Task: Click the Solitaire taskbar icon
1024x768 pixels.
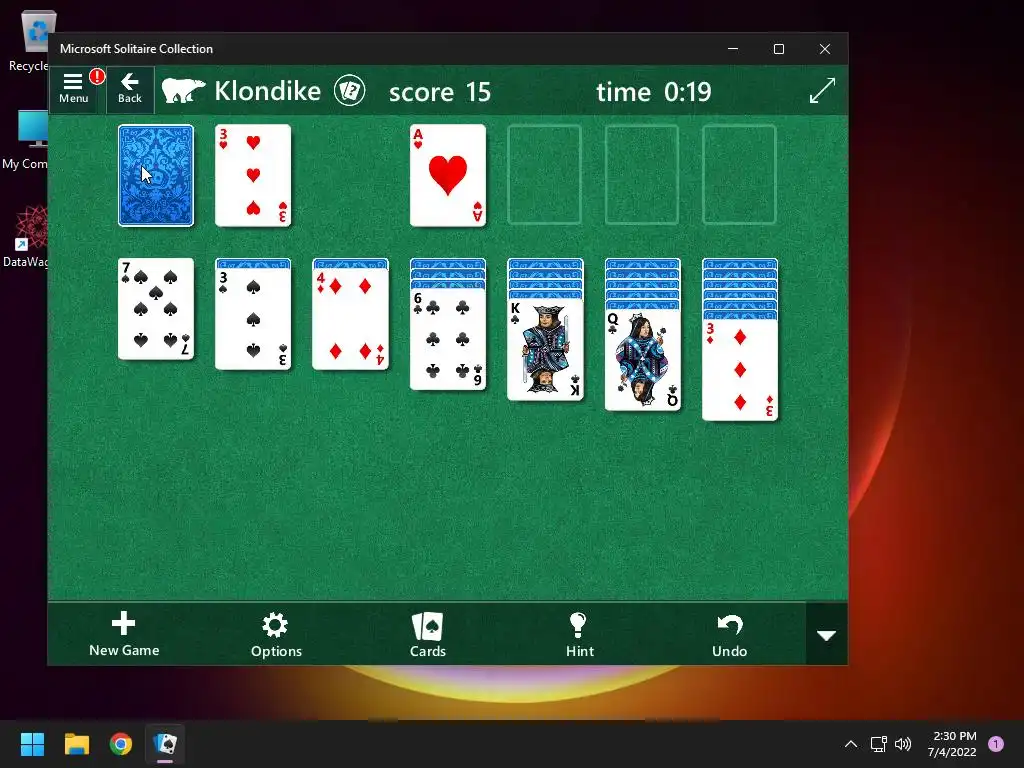Action: click(165, 744)
